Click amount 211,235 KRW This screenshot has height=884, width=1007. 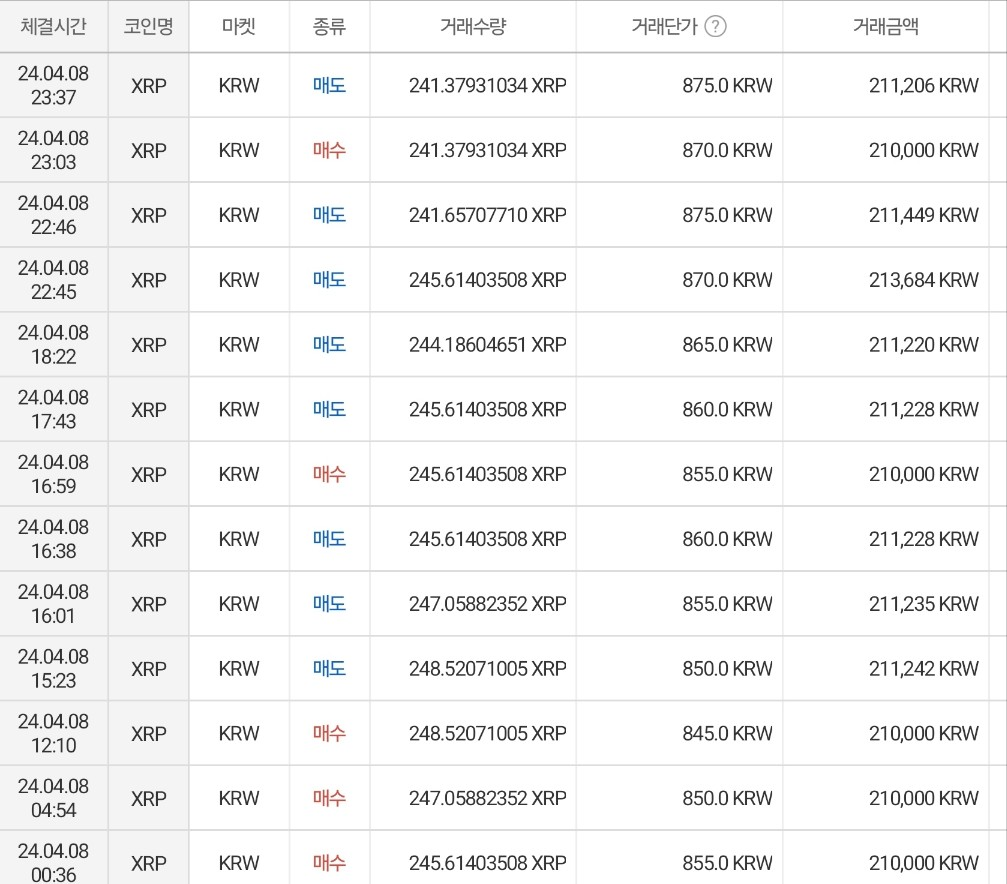coord(924,604)
